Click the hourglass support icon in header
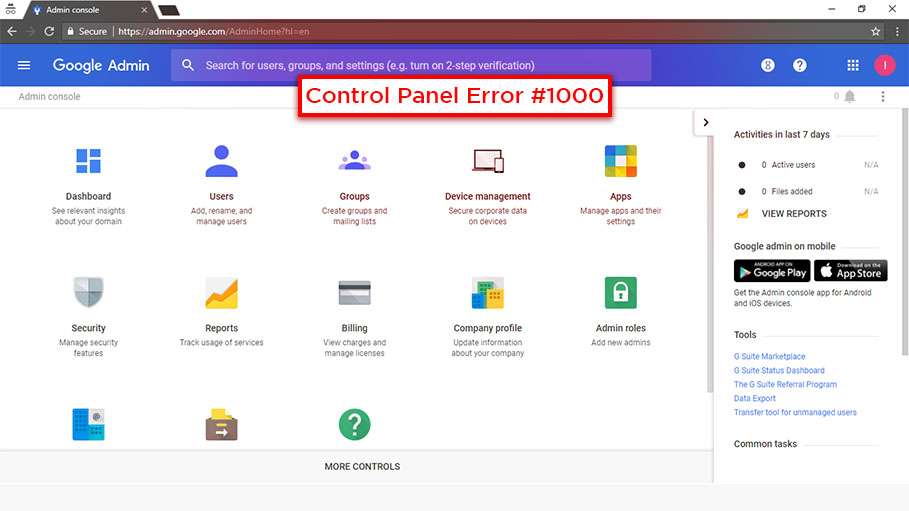 point(768,66)
